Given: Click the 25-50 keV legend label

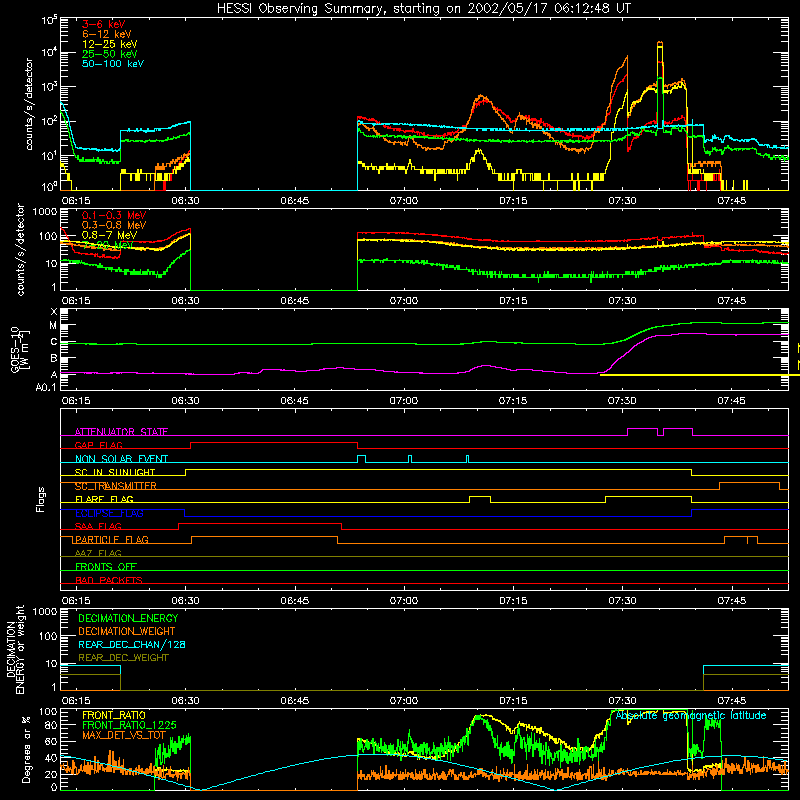Looking at the screenshot, I should (x=110, y=54).
